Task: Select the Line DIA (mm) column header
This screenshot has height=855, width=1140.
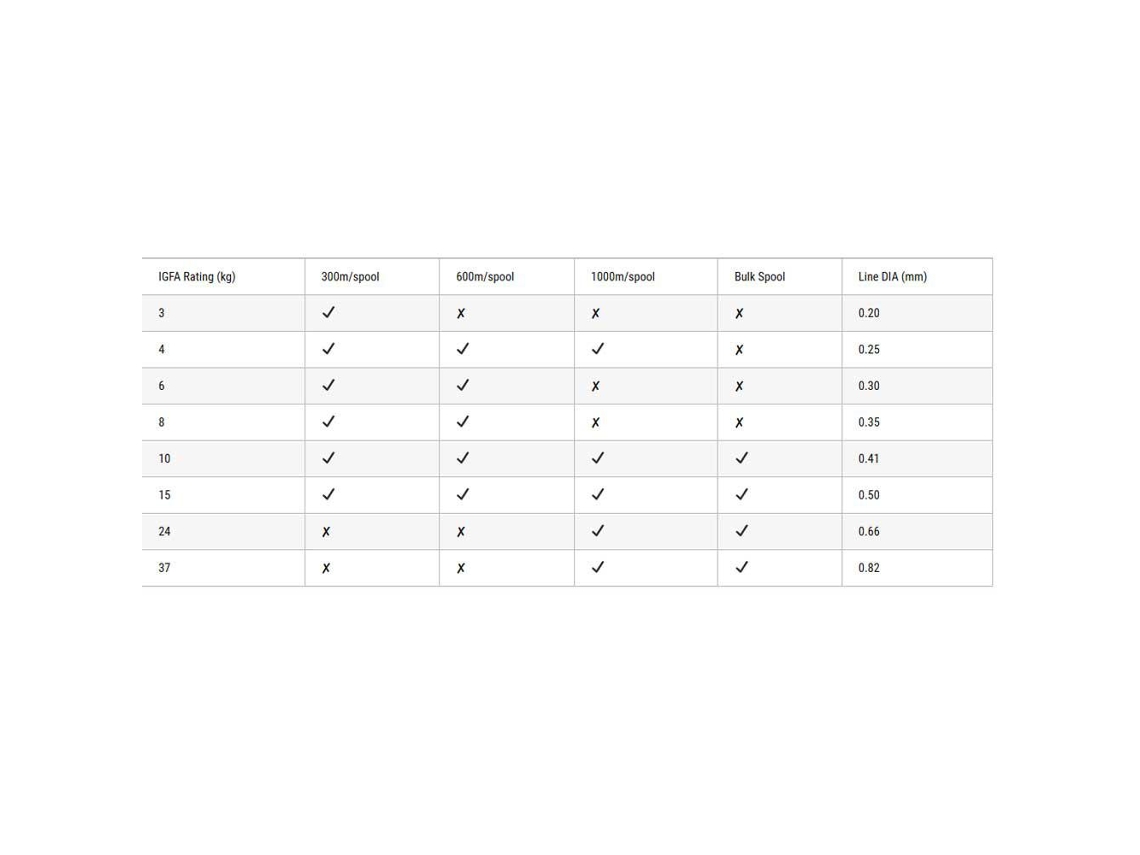Action: click(893, 277)
